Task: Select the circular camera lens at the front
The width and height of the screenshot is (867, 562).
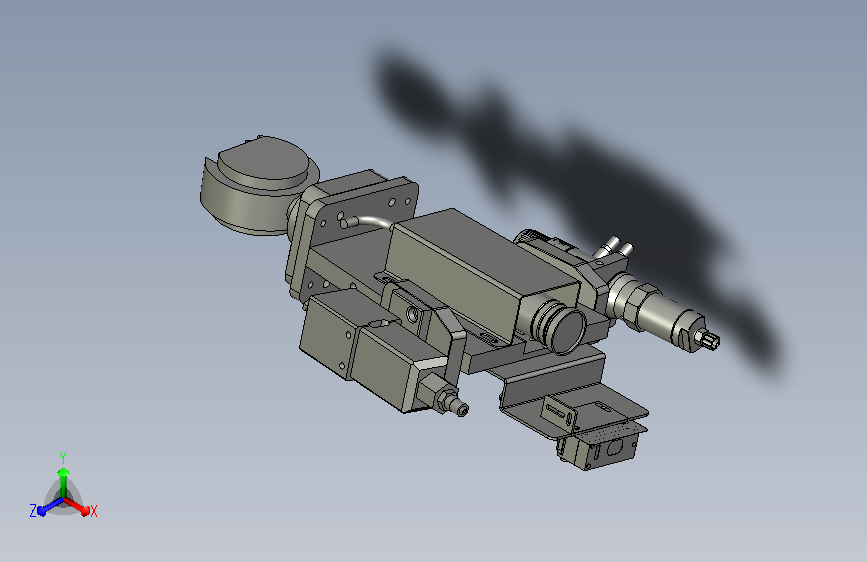Action: pos(568,330)
